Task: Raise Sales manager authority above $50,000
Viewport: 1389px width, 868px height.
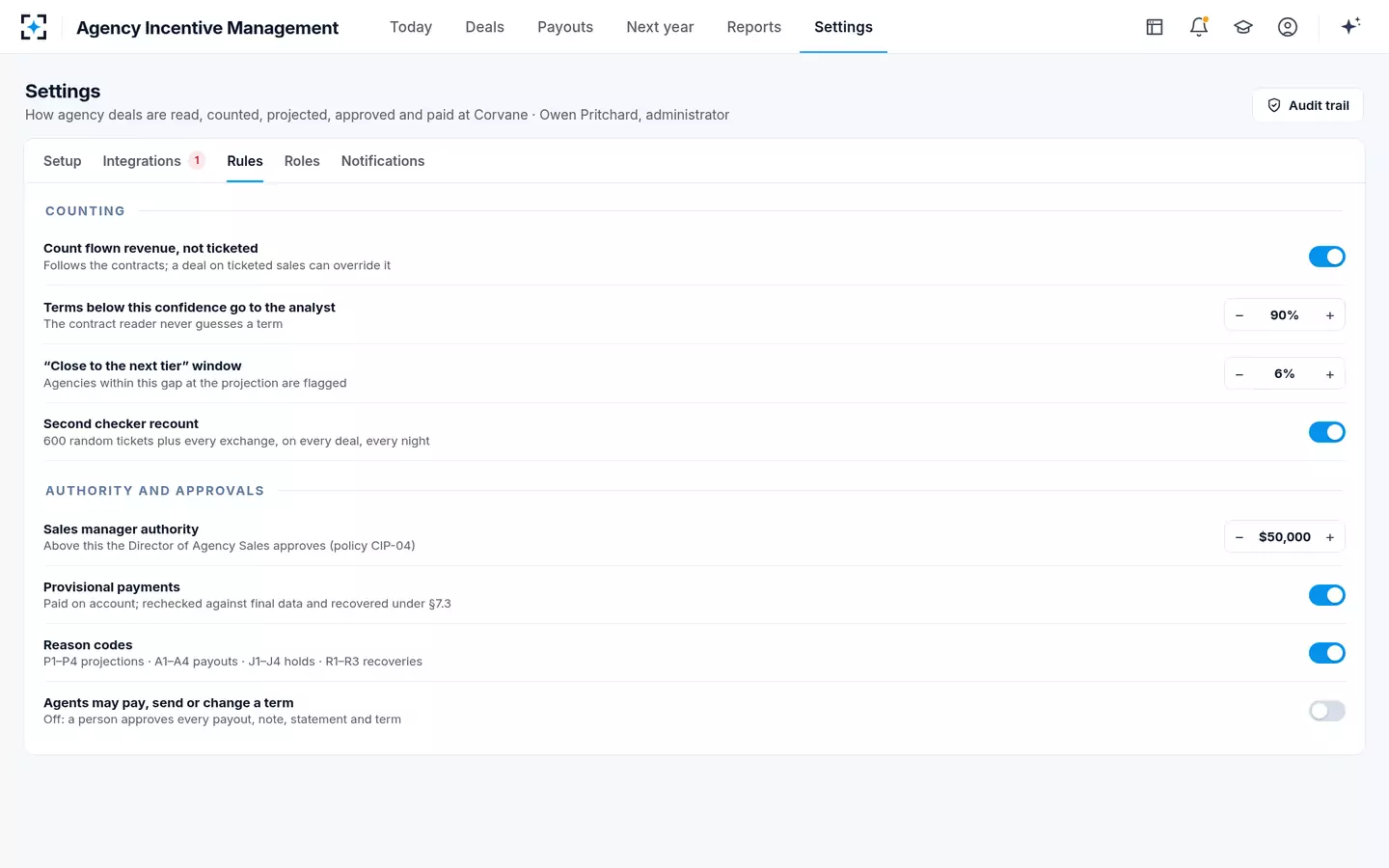Action: click(x=1330, y=537)
